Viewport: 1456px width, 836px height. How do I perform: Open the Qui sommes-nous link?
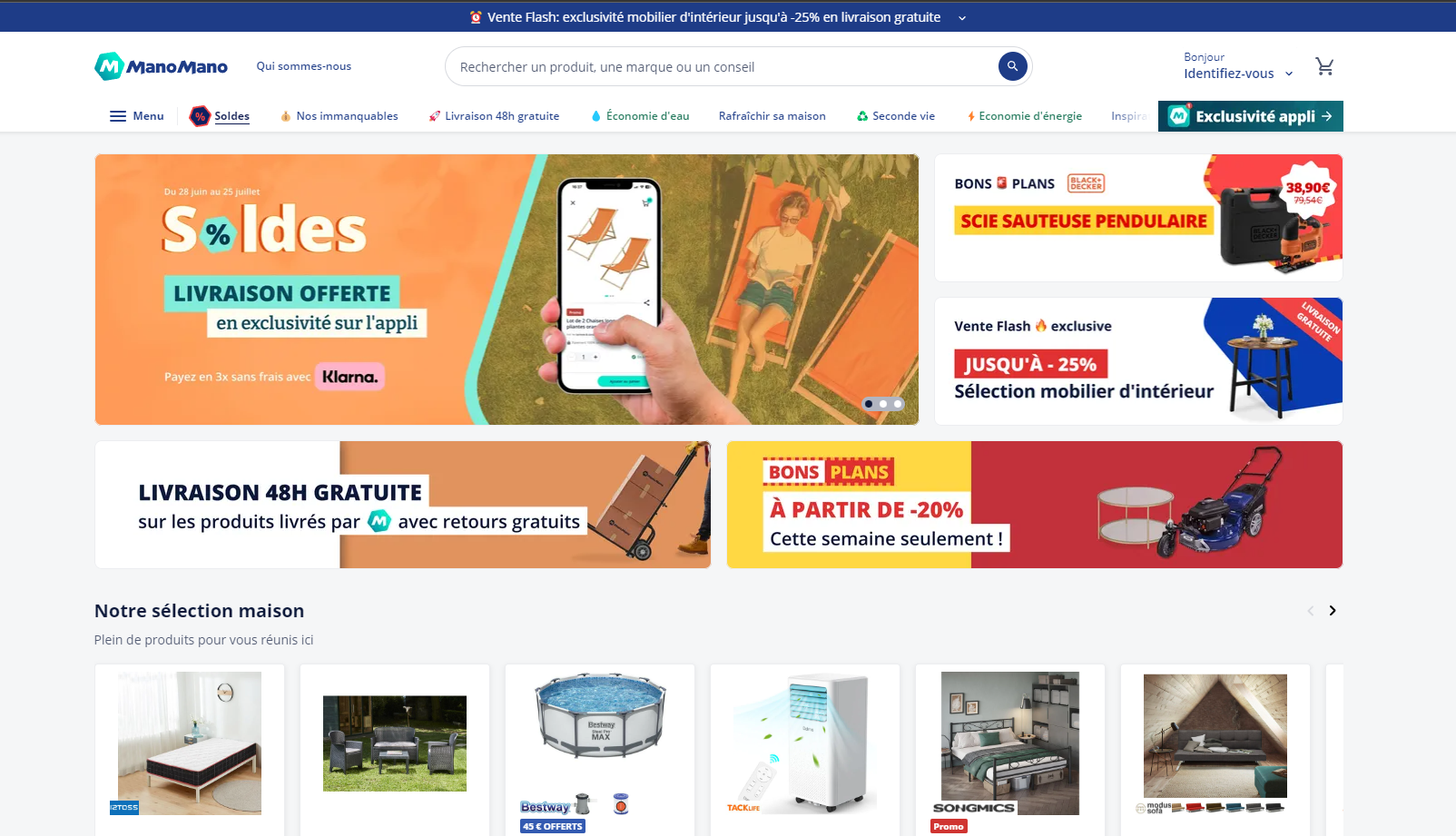[304, 66]
